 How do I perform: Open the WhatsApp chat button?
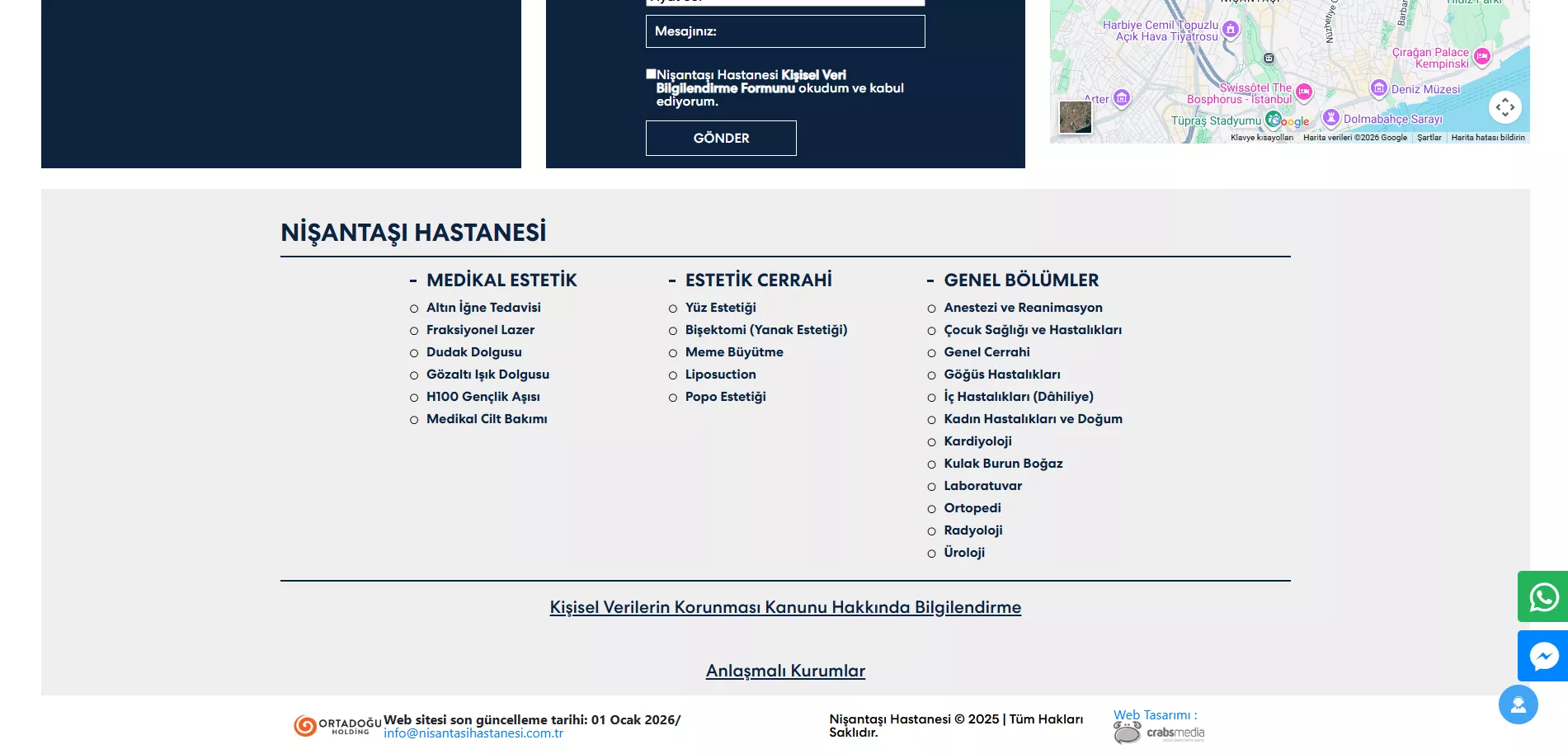point(1543,596)
